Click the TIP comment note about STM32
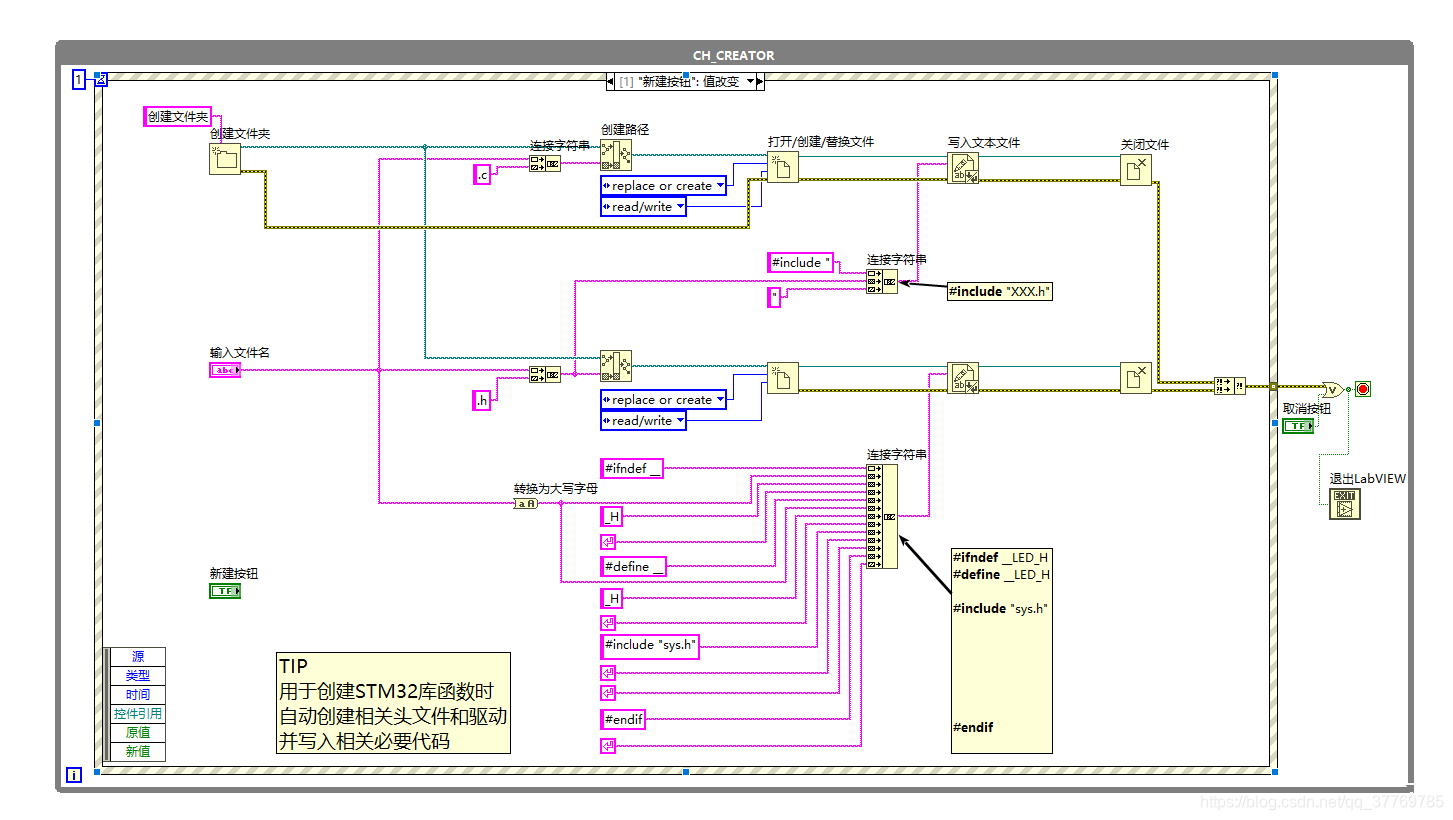The height and width of the screenshot is (820, 1453). point(394,703)
